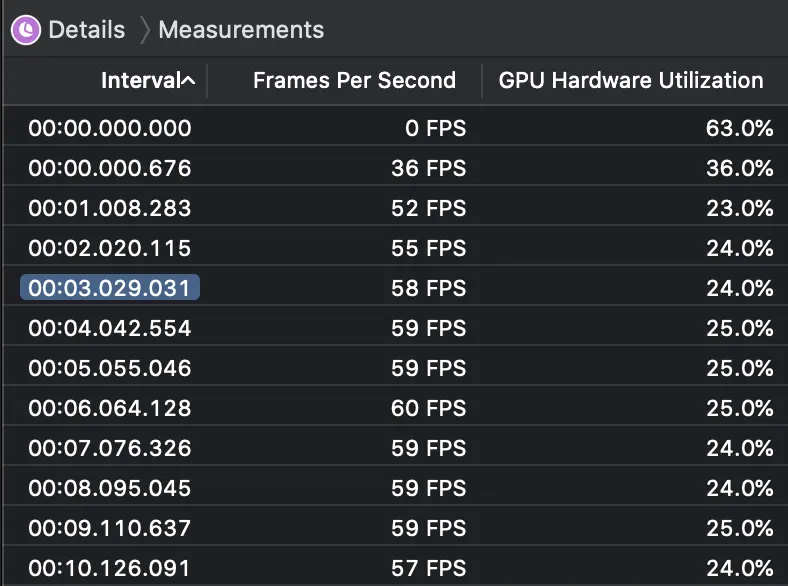The width and height of the screenshot is (788, 586).
Task: Select the 00:00.000.676 interval row
Action: click(110, 168)
